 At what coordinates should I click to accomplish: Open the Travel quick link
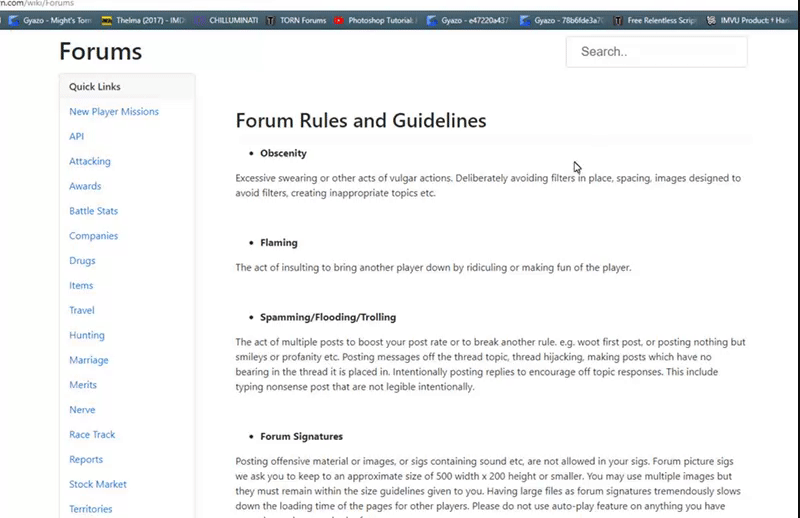pos(82,310)
